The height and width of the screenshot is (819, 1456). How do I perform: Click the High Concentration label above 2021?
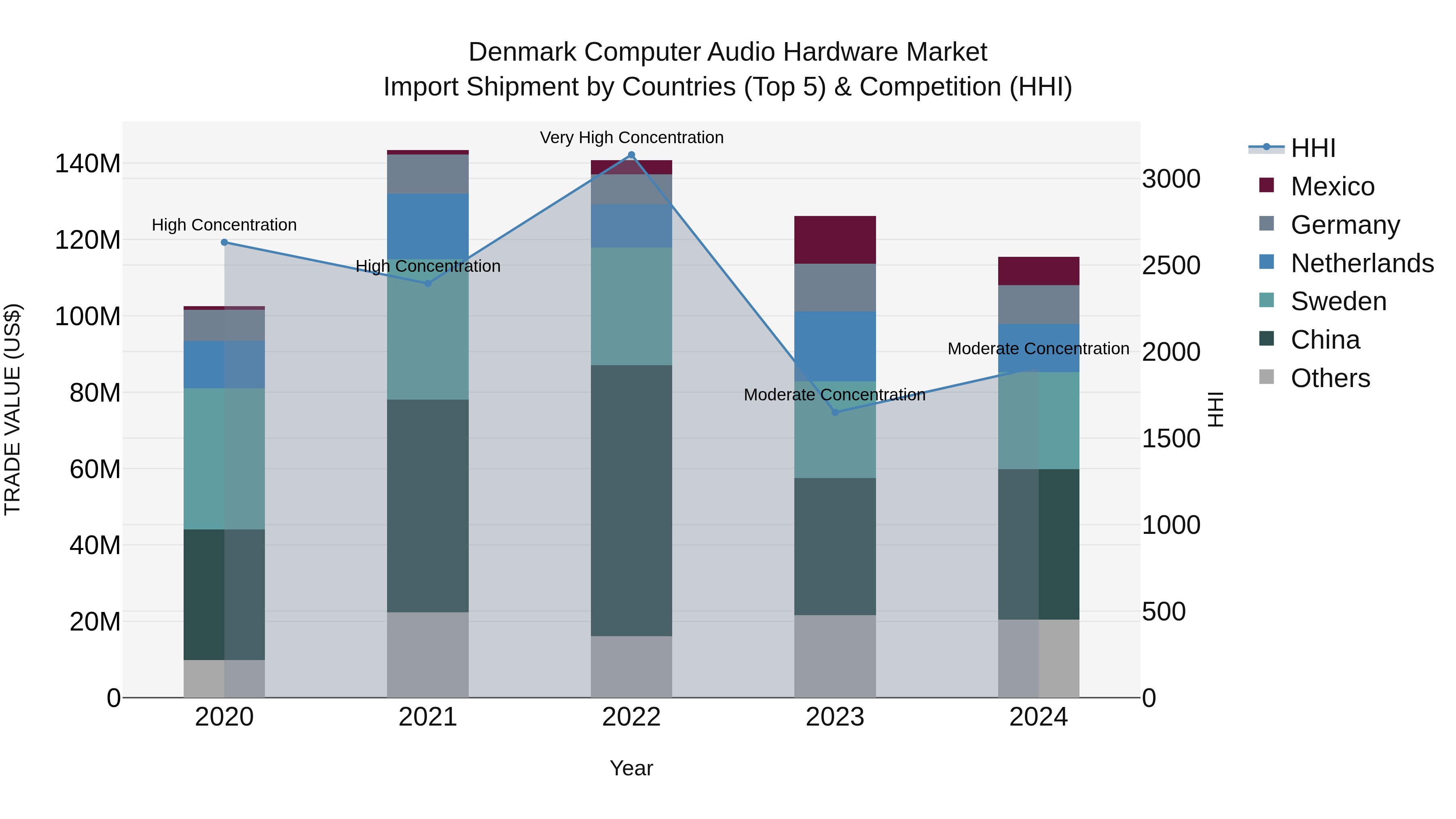pos(428,266)
